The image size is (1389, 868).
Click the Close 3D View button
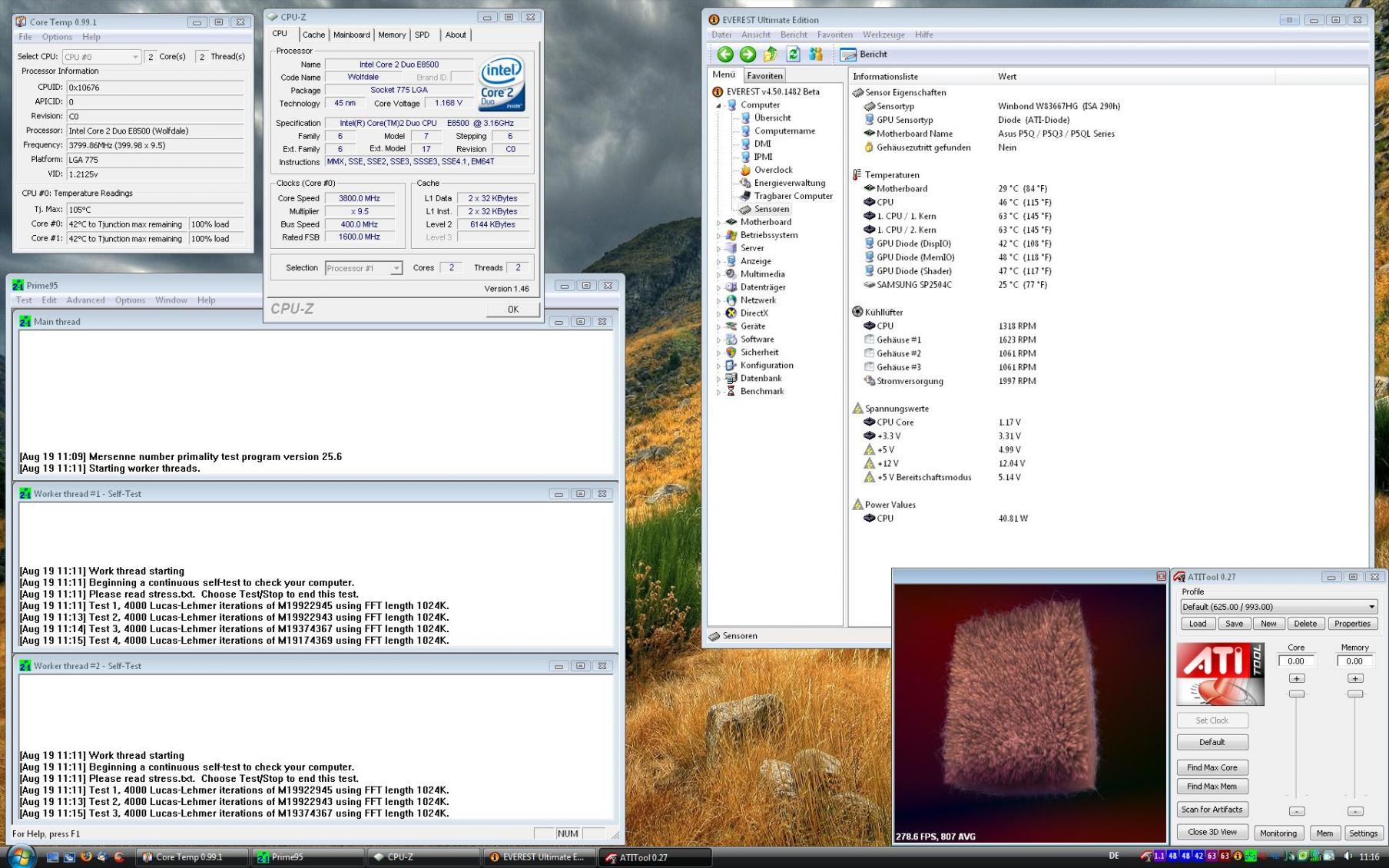(x=1212, y=832)
